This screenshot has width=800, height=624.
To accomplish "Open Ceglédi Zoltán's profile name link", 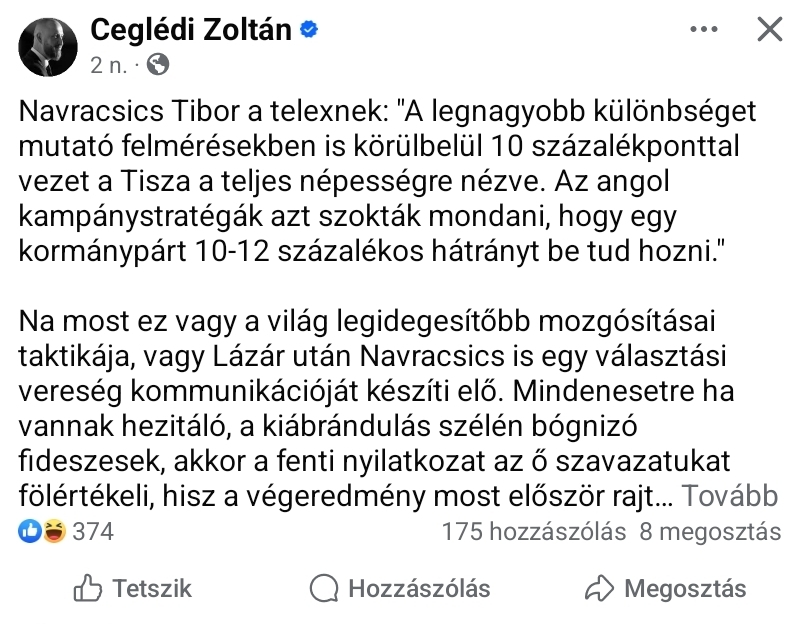I will pyautogui.click(x=191, y=30).
